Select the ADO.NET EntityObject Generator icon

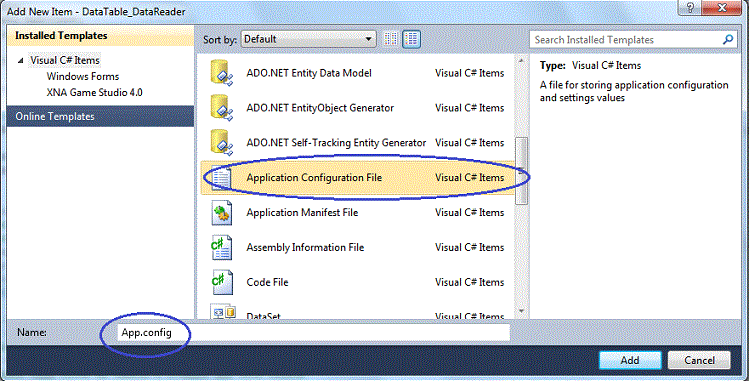pos(222,108)
